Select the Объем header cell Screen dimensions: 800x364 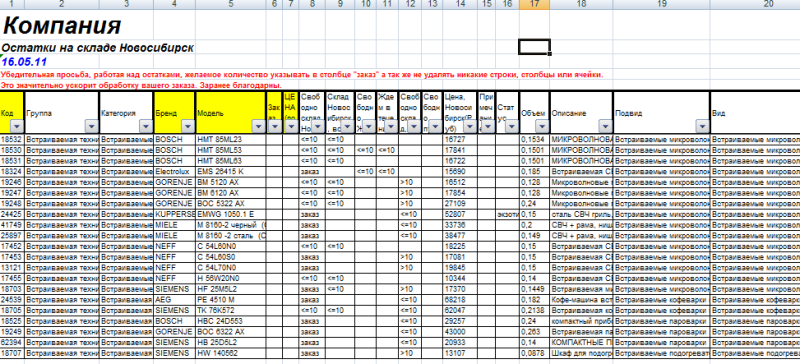click(534, 112)
